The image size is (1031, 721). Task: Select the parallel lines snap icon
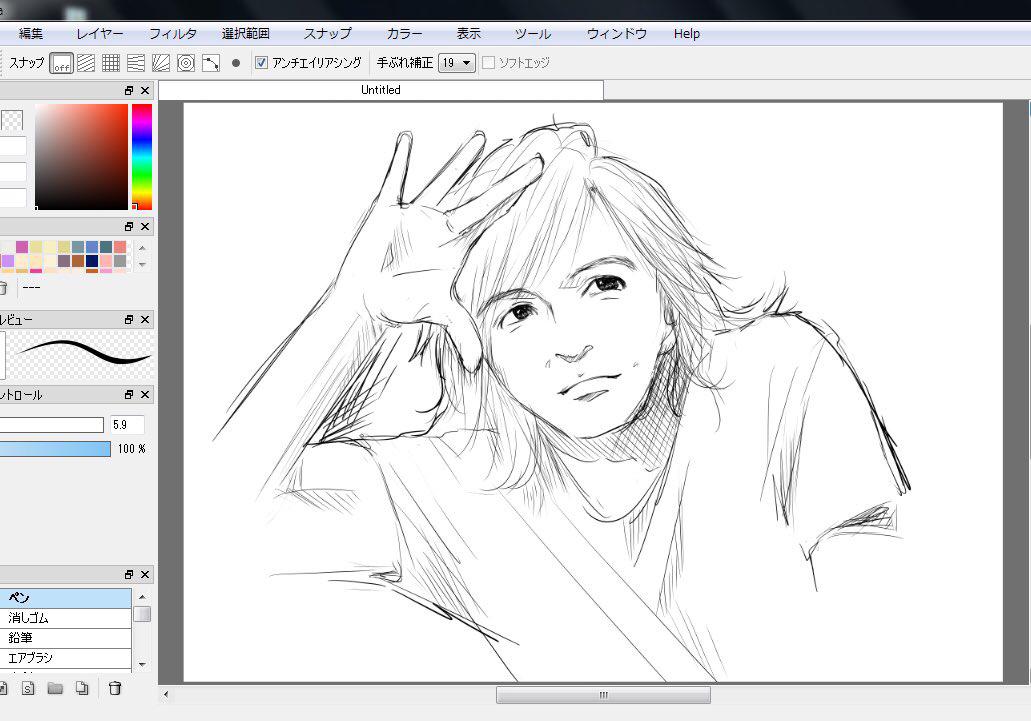(x=86, y=63)
